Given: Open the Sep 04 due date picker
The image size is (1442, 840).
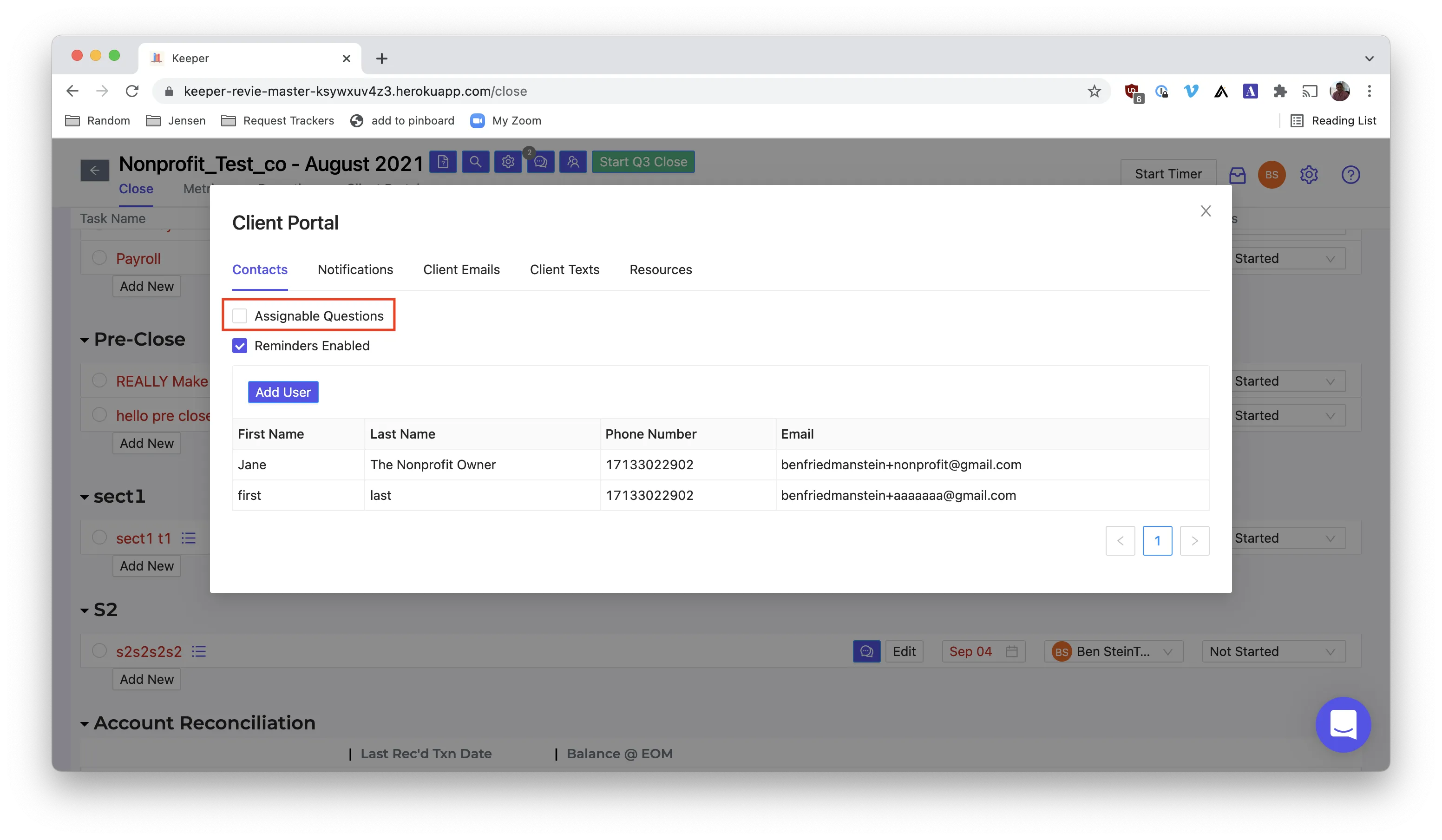Looking at the screenshot, I should 983,651.
